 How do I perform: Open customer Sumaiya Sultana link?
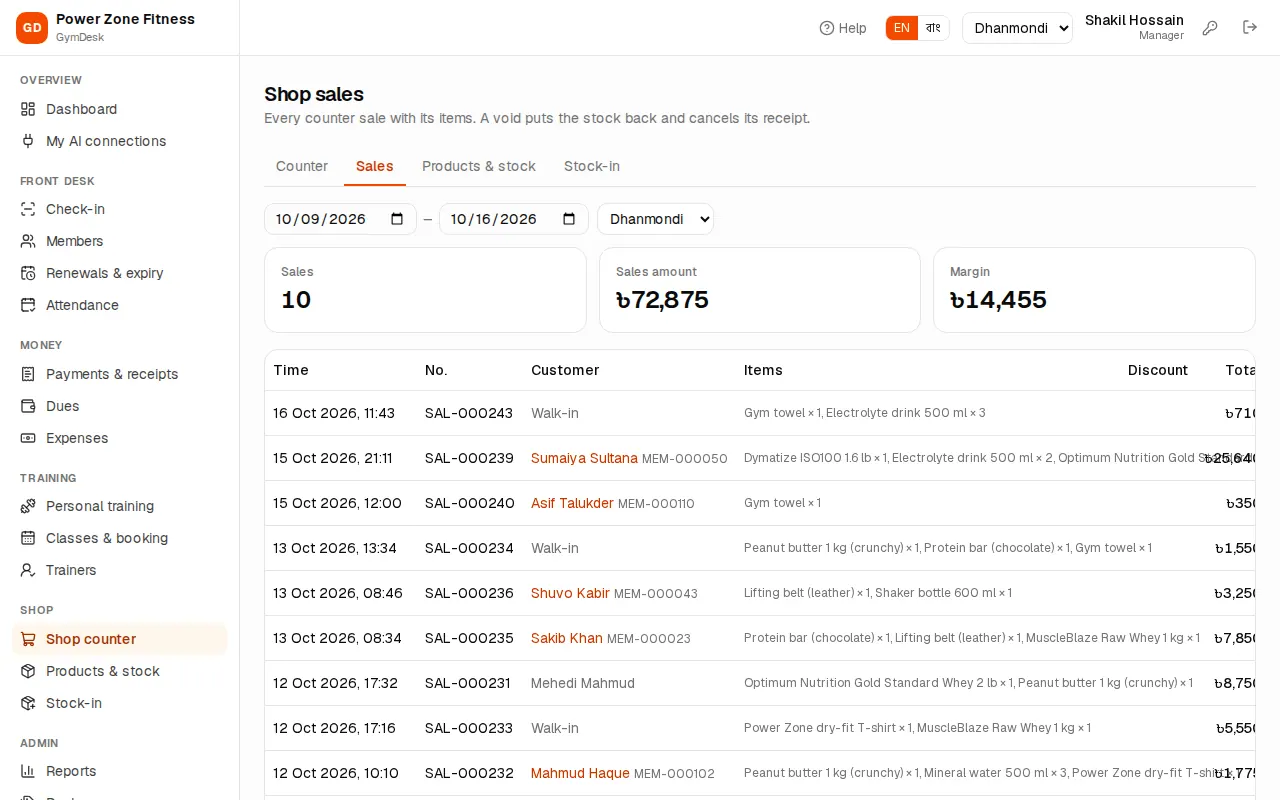[584, 458]
